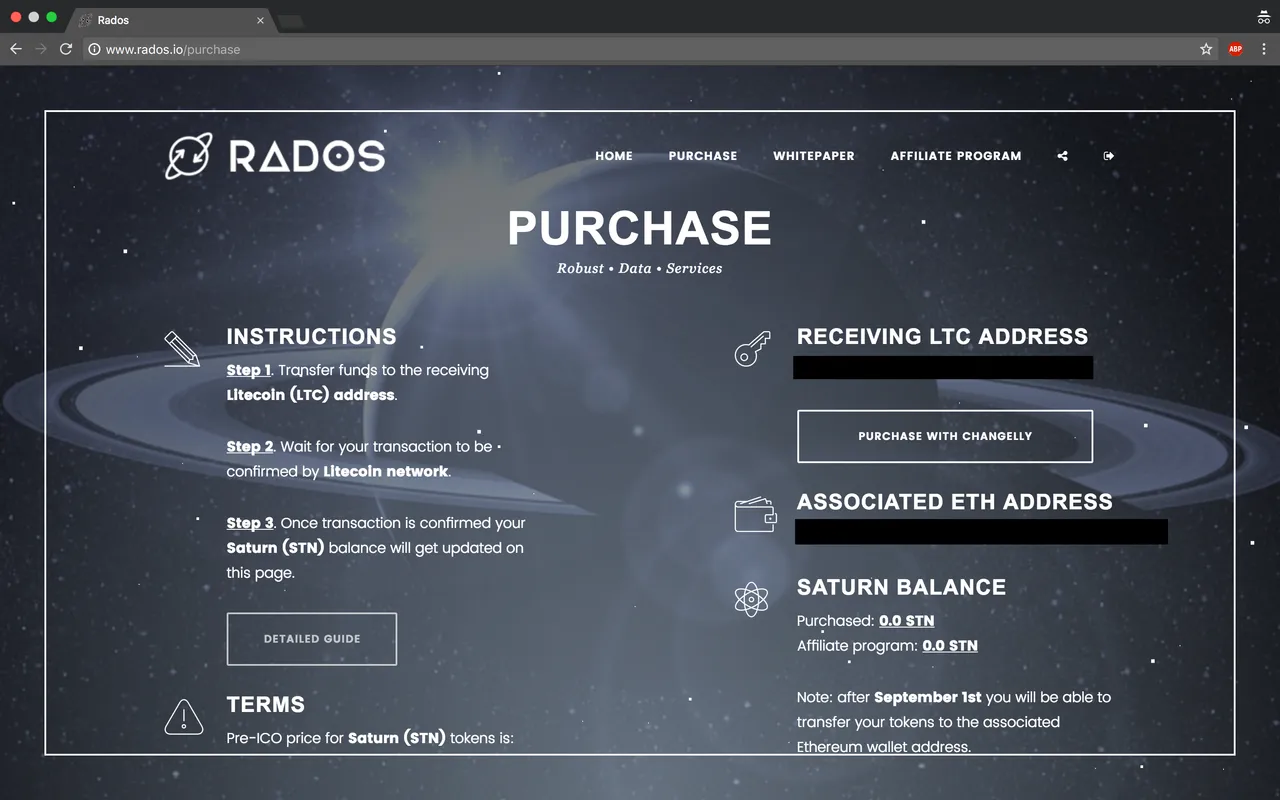
Task: Open the share icon in the navigation
Action: [1062, 156]
